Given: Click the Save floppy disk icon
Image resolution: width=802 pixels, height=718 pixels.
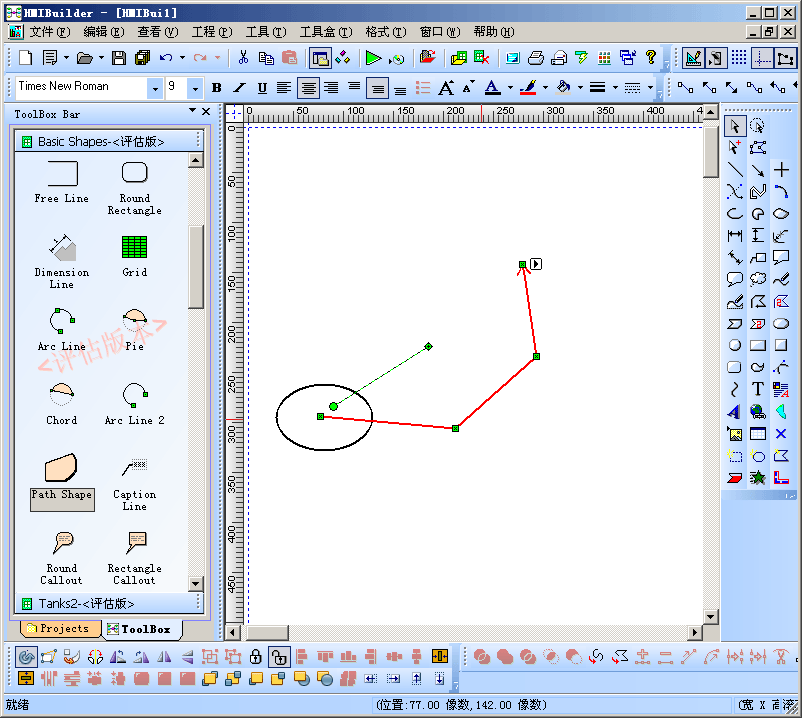Looking at the screenshot, I should point(119,58).
